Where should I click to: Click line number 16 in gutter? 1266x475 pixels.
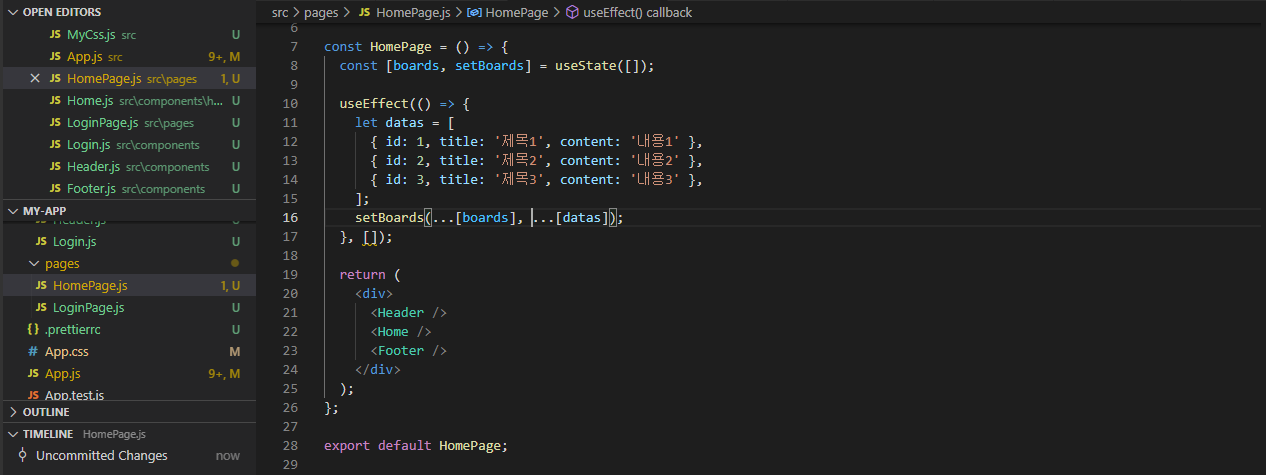(x=290, y=218)
